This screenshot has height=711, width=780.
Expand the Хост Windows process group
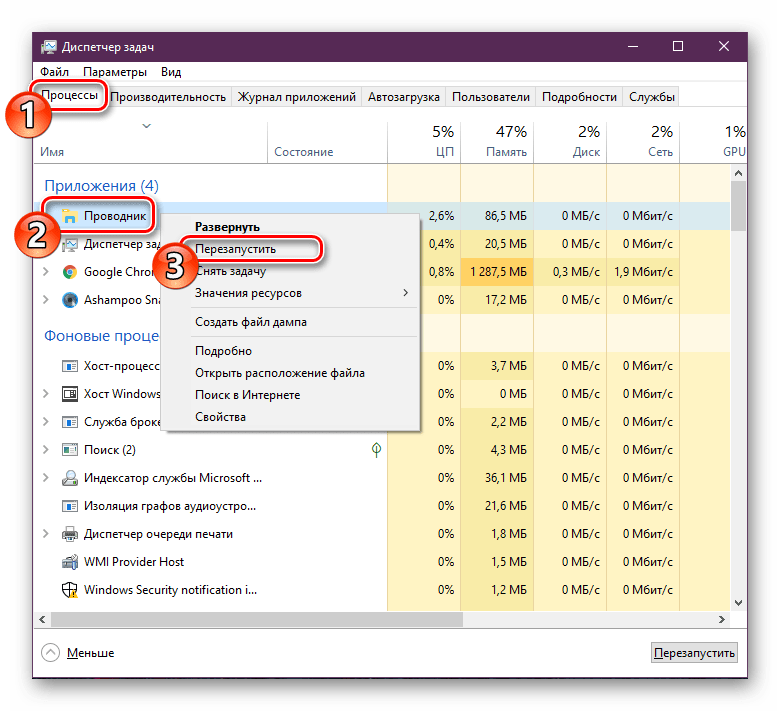46,394
